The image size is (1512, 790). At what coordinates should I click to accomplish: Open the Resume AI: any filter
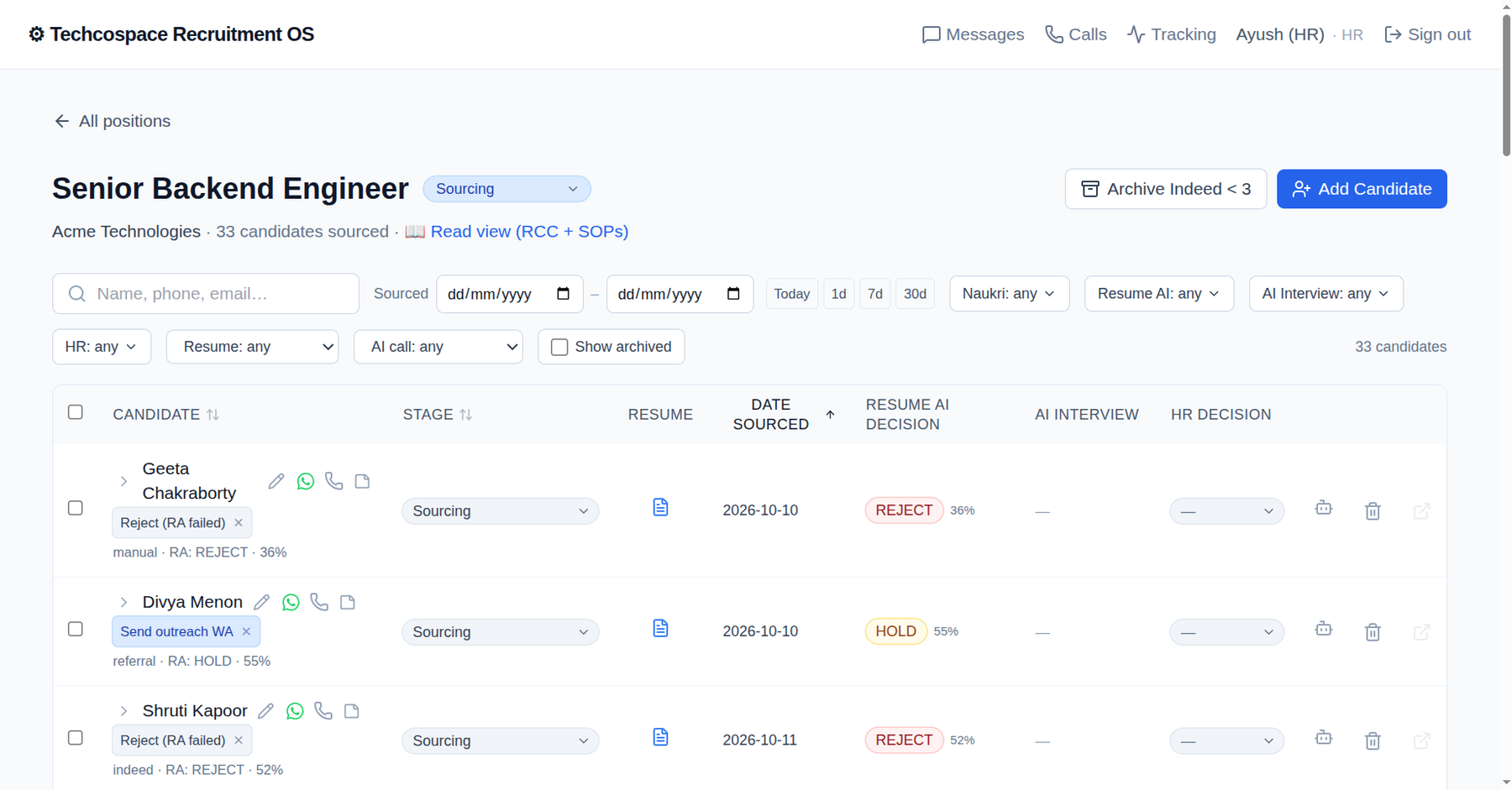pyautogui.click(x=1159, y=294)
